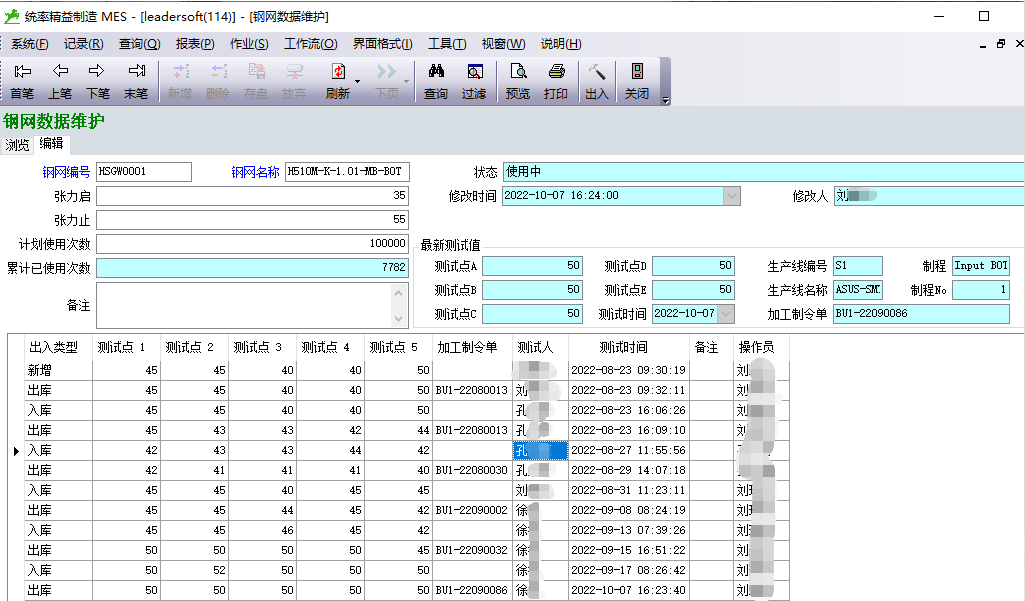1025x601 pixels.
Task: Open the 工具(T) menu
Action: coord(447,44)
